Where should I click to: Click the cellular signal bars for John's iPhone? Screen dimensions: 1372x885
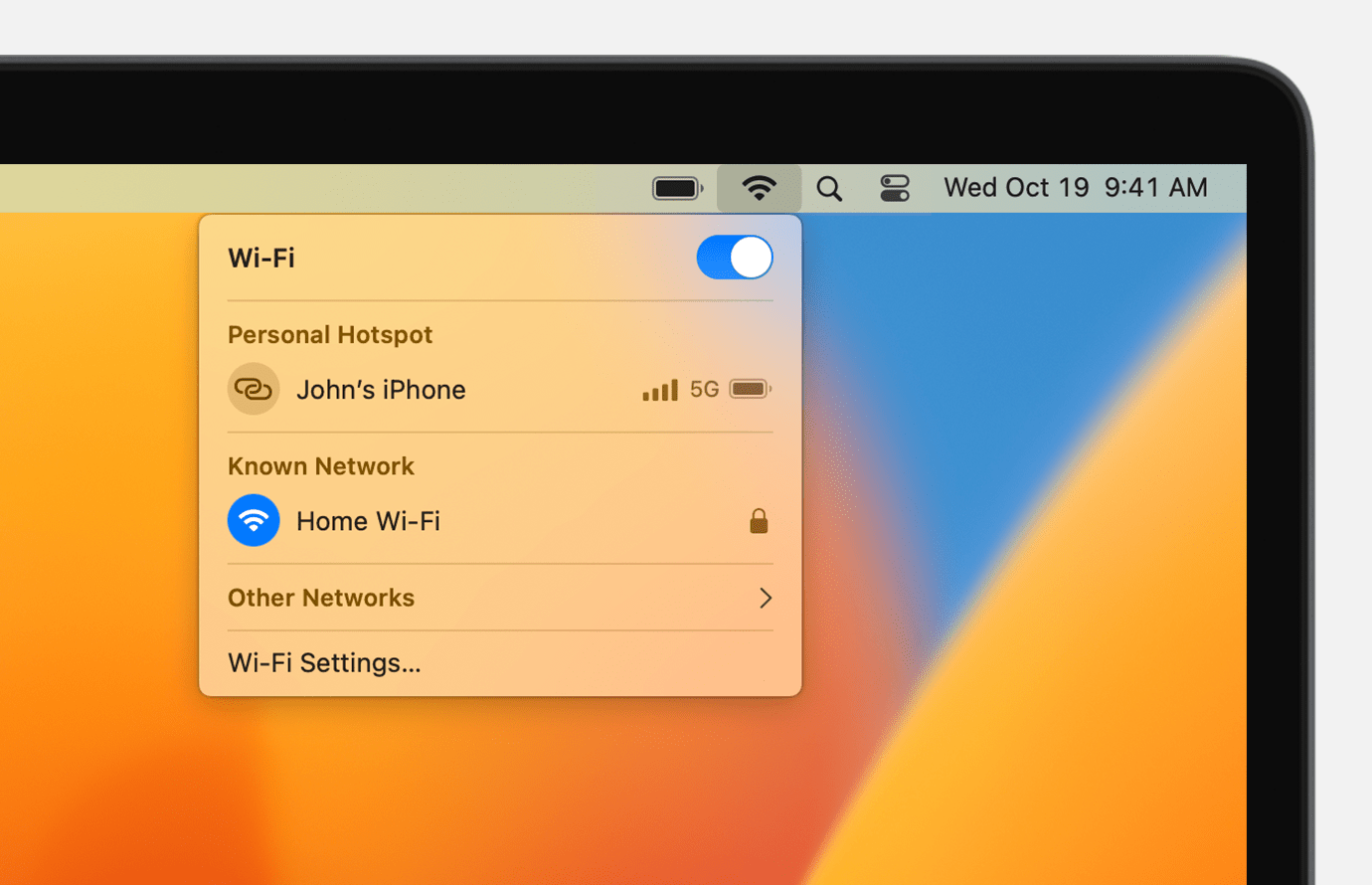658,389
